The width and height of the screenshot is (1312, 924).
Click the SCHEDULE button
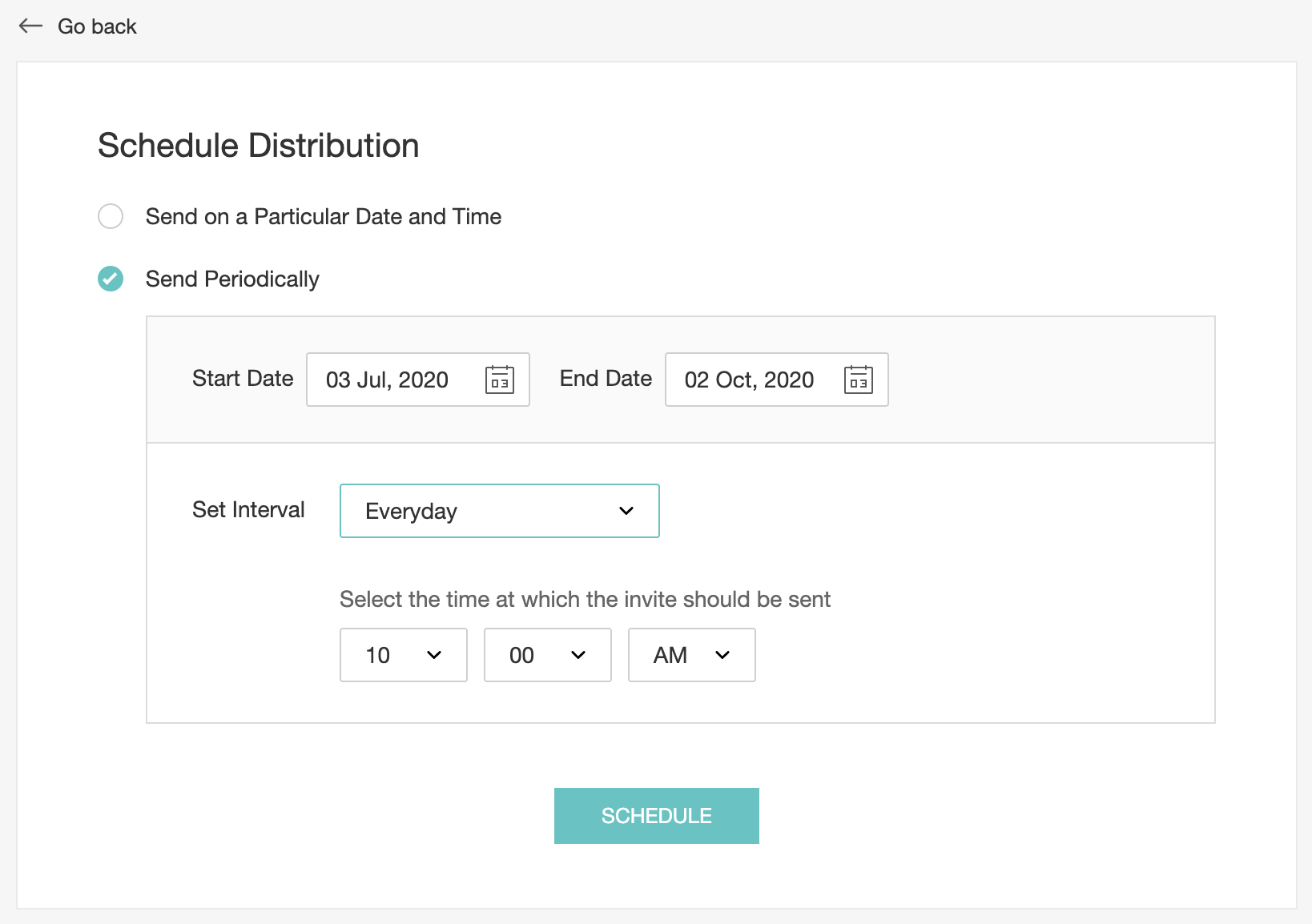pyautogui.click(x=656, y=815)
